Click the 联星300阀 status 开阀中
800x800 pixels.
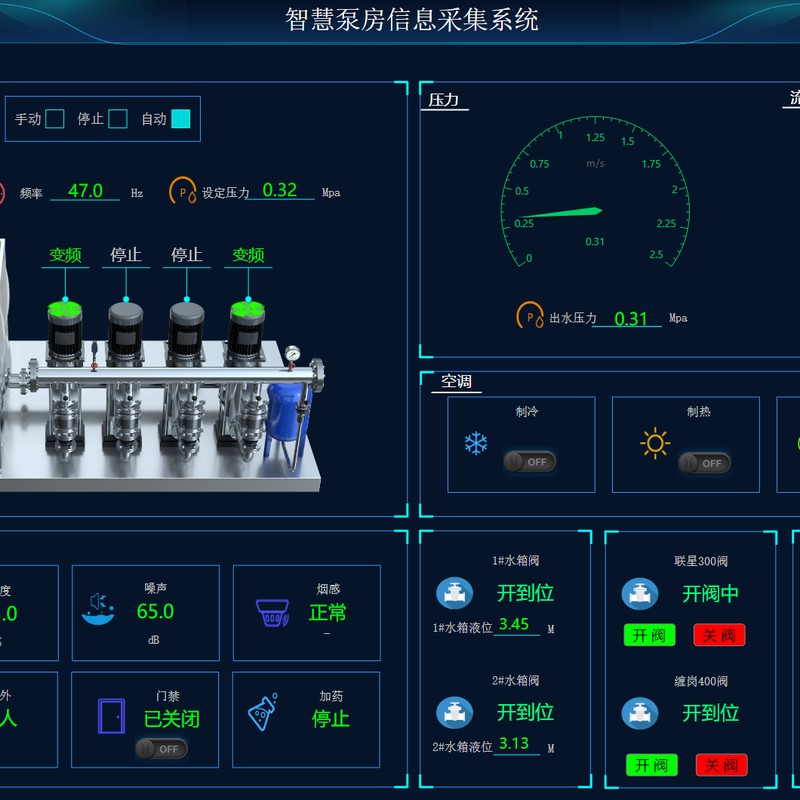click(711, 594)
